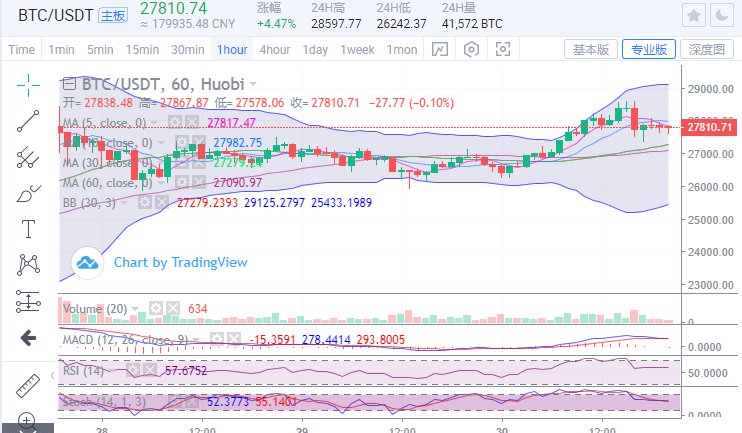Open MA 60 indicator settings gear
The image size is (742, 433).
[x=182, y=182]
